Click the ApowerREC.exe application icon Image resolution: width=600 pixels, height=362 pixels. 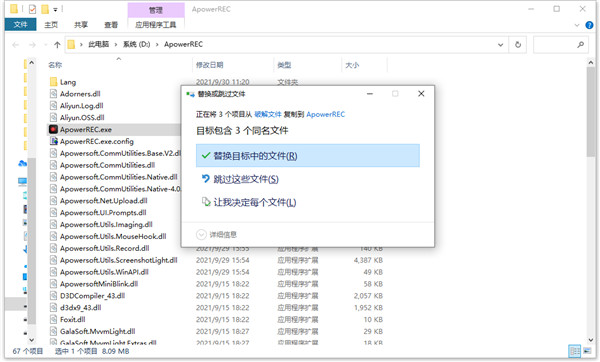click(54, 129)
